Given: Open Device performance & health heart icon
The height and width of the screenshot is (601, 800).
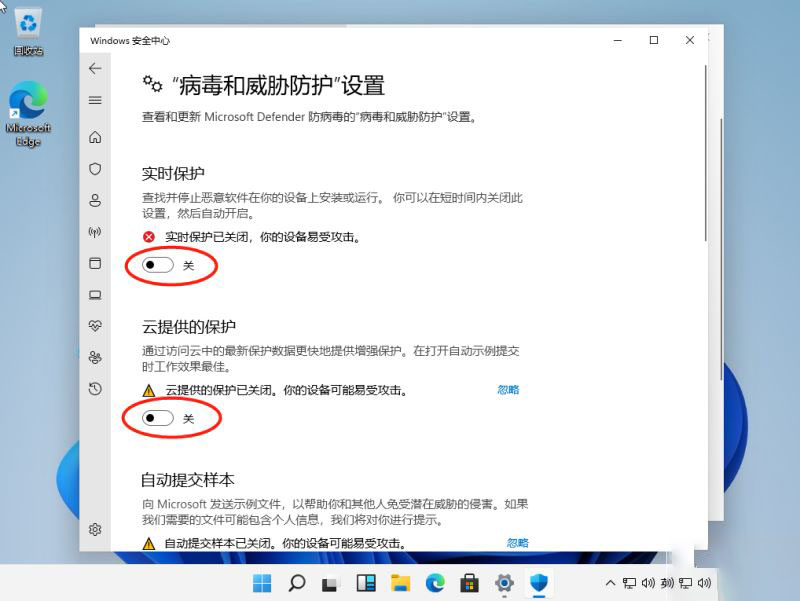Looking at the screenshot, I should (x=95, y=326).
